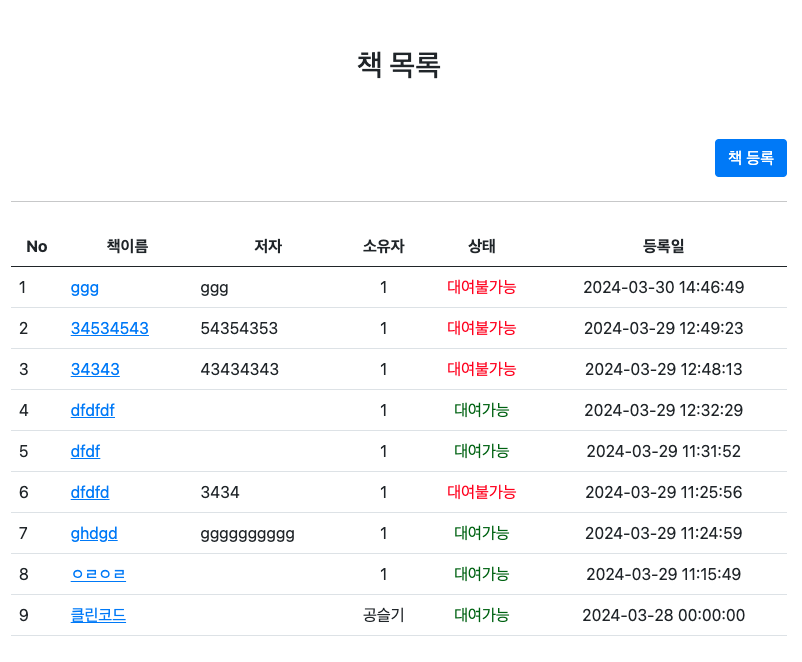802x662 pixels.
Task: Click owner value 1 in ghdgd row
Action: pos(384,533)
